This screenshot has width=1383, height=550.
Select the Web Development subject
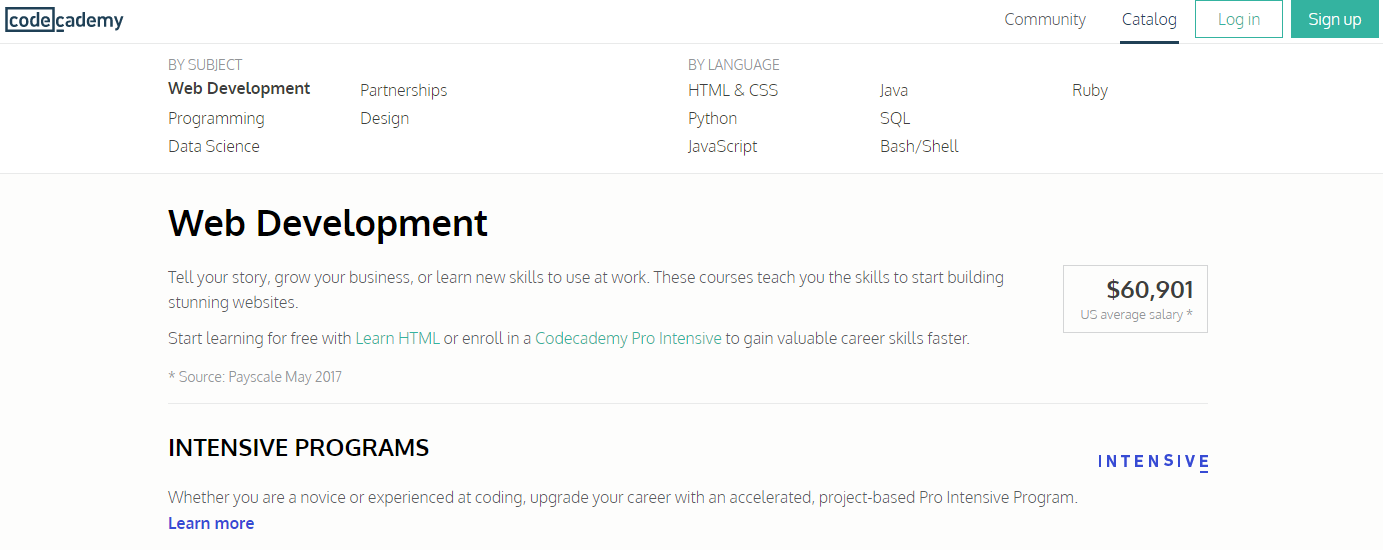point(239,88)
